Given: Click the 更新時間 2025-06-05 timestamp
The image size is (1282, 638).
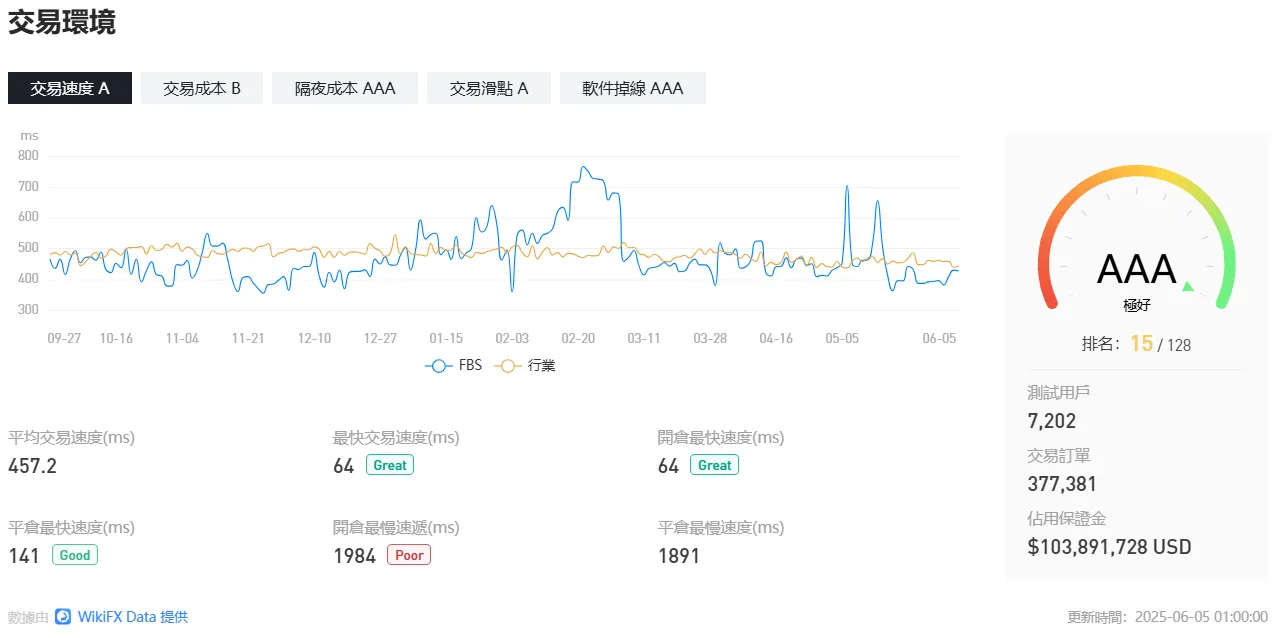Looking at the screenshot, I should (x=1168, y=617).
